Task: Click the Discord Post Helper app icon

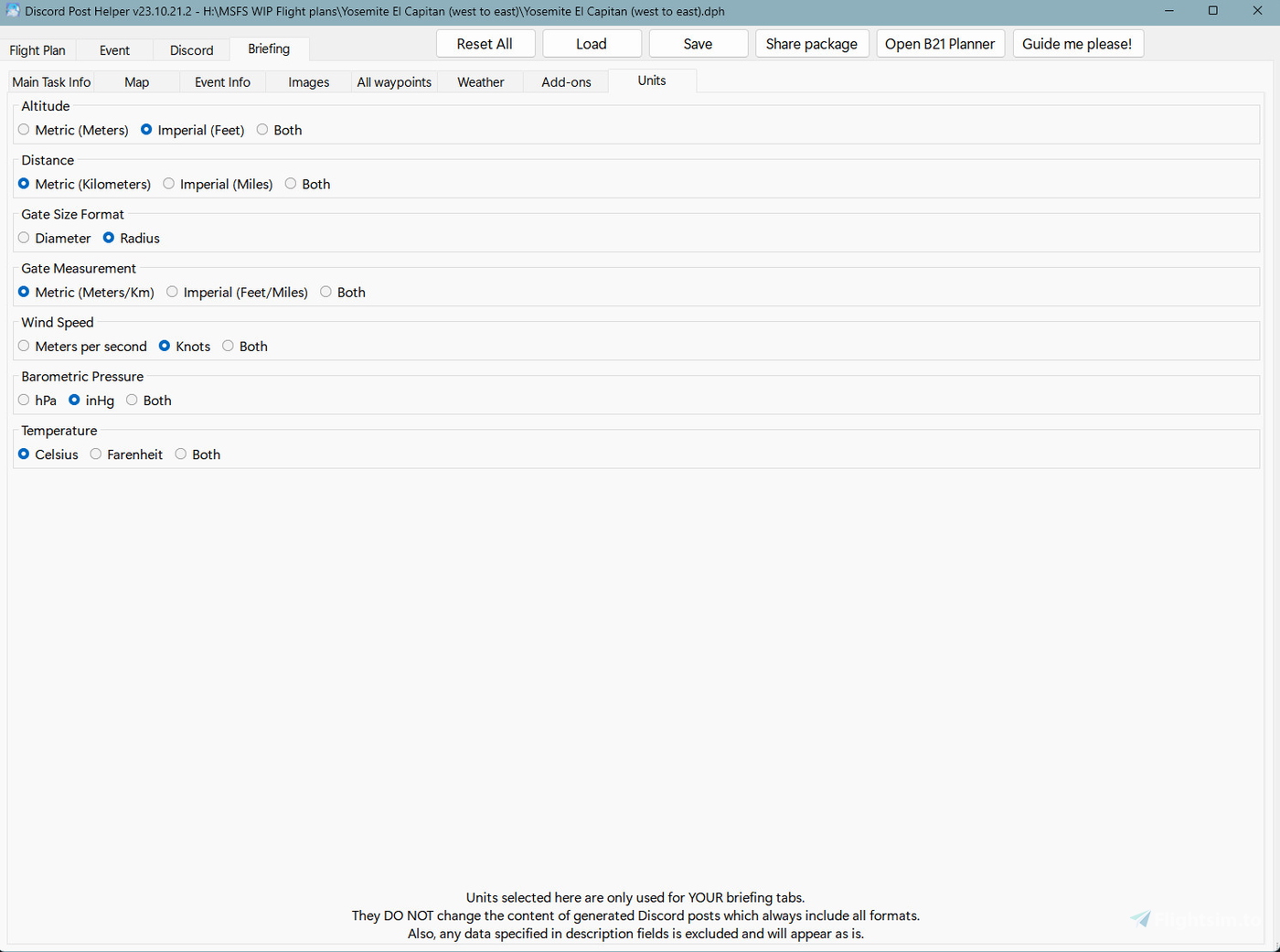Action: point(12,12)
